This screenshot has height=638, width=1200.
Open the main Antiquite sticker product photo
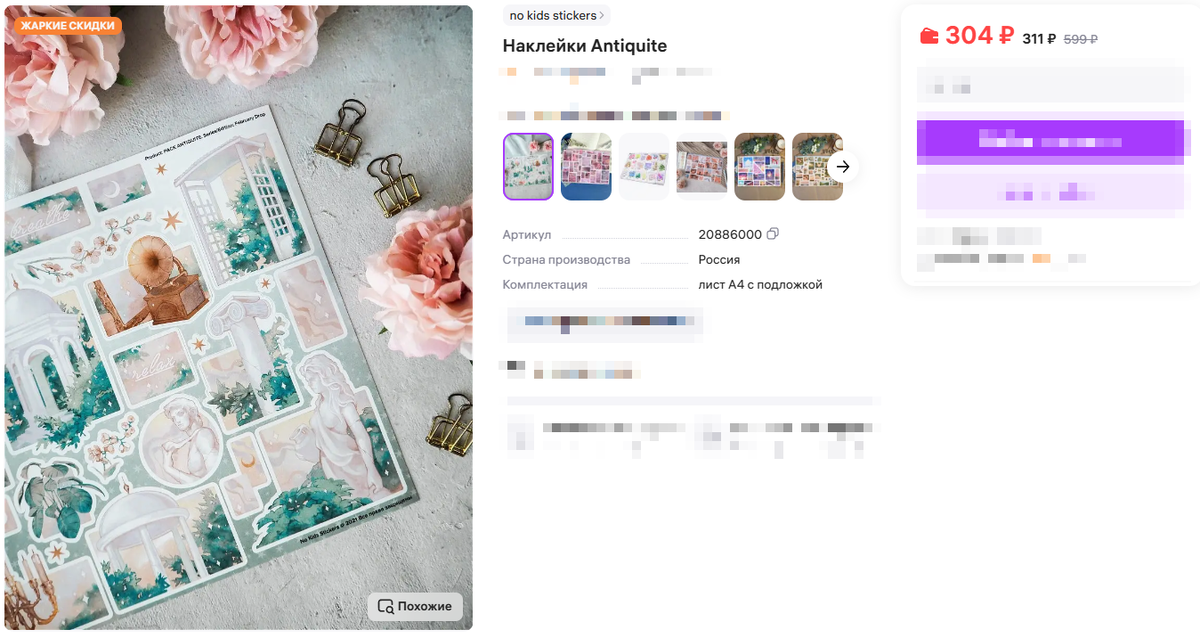click(x=238, y=318)
